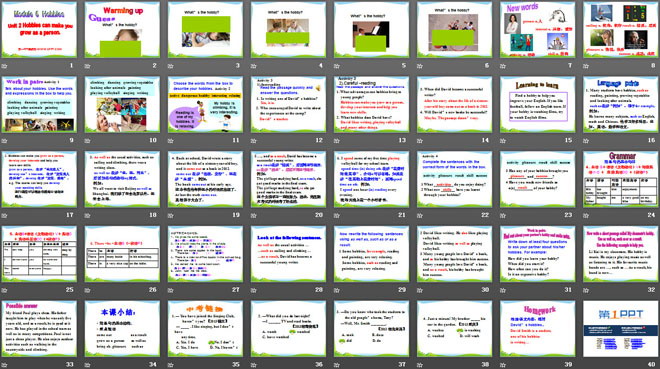Select the 中考链接 slide
Image resolution: width=660 pixels, height=369 pixels.
coord(205,328)
